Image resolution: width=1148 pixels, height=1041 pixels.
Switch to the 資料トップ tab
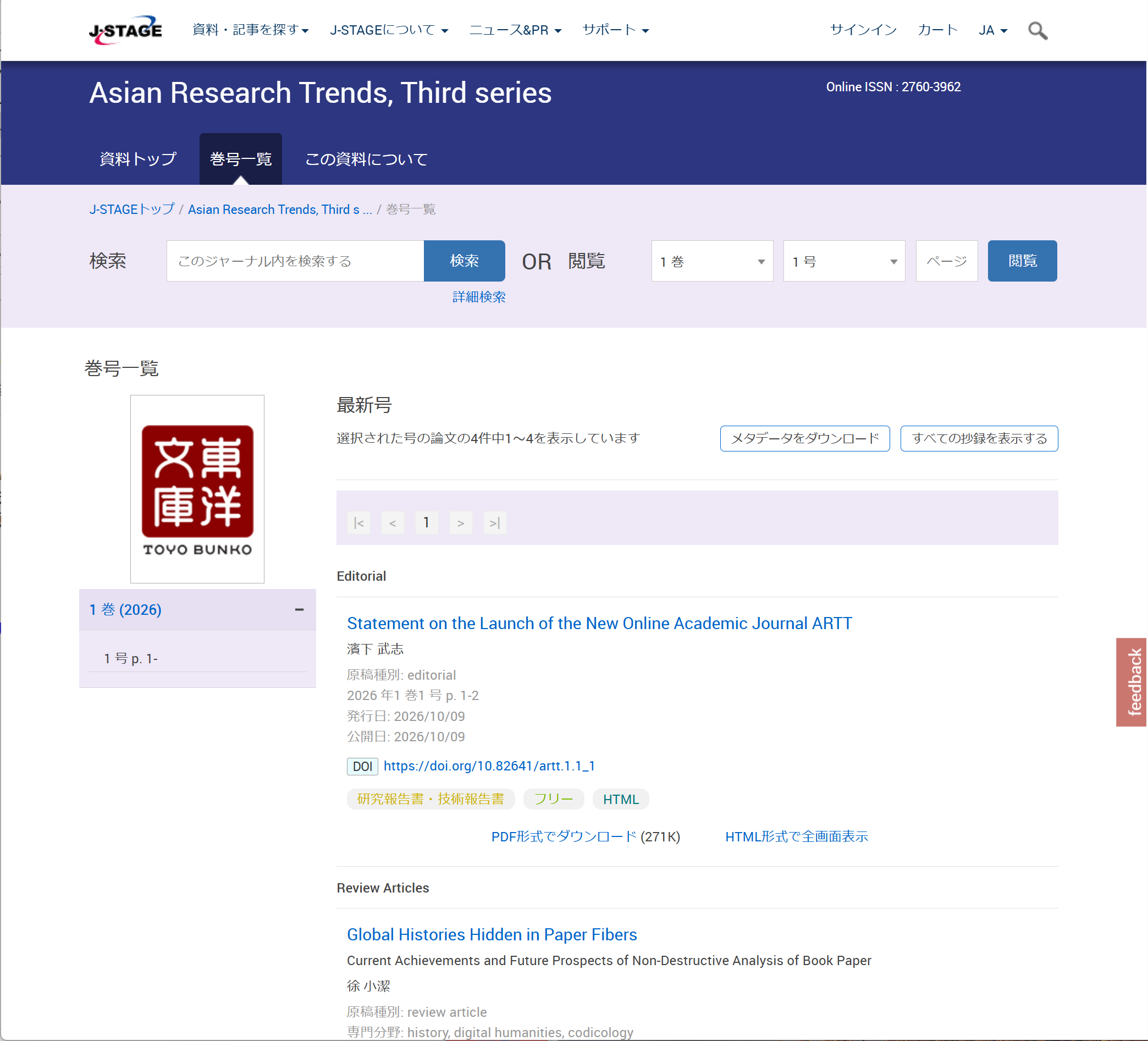click(138, 159)
